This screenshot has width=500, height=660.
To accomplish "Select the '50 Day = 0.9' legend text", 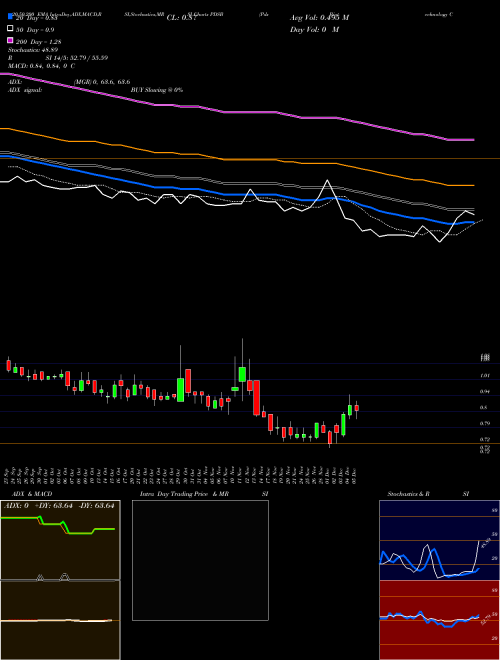I will 35,30.
